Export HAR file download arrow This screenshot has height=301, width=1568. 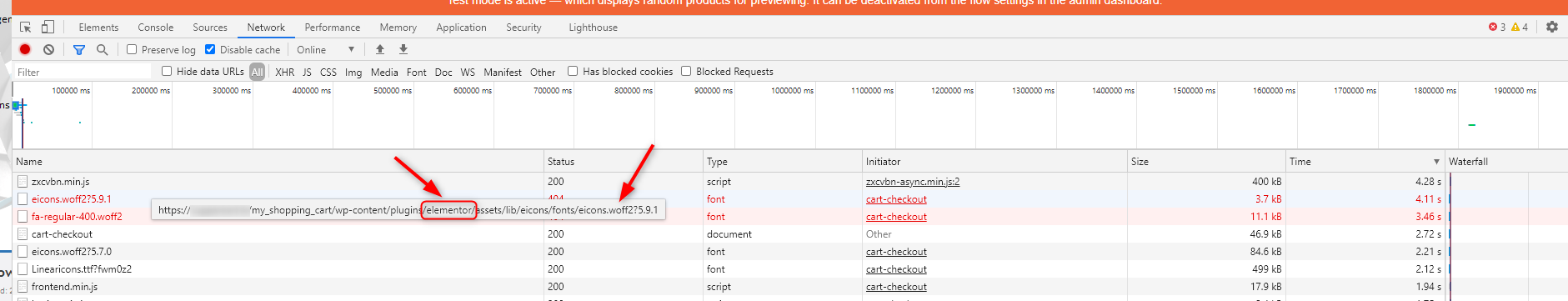[403, 50]
